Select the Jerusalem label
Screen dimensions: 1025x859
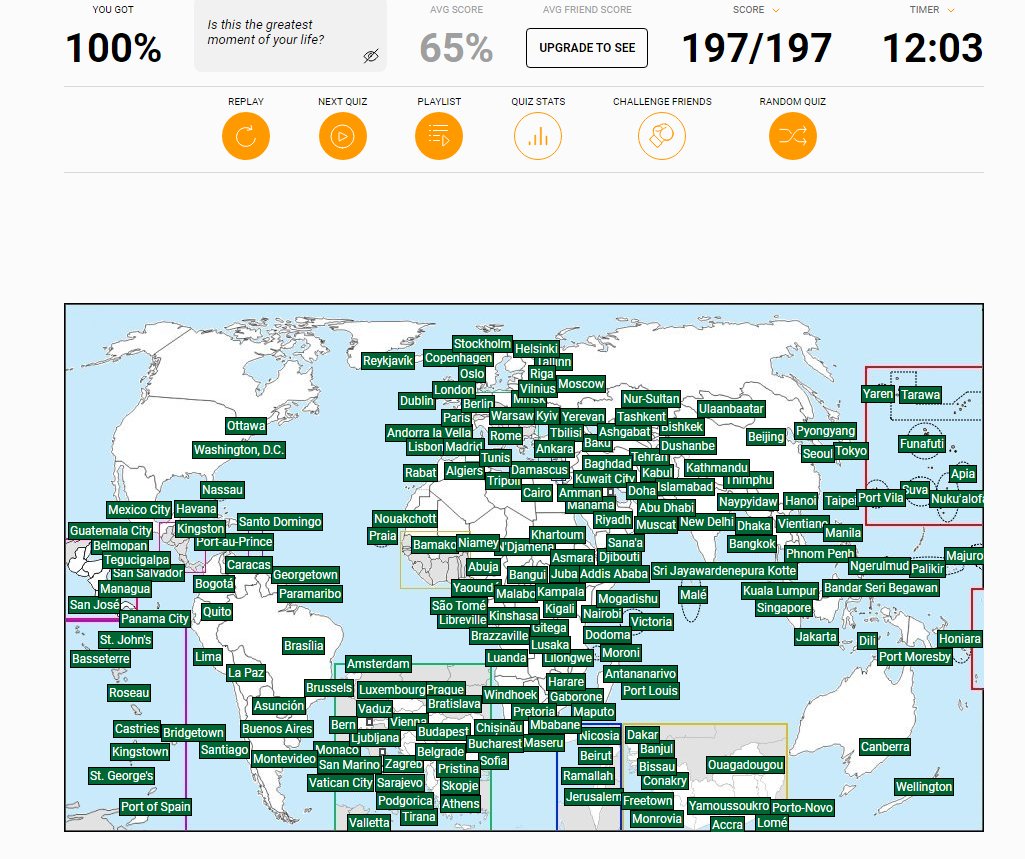(593, 797)
